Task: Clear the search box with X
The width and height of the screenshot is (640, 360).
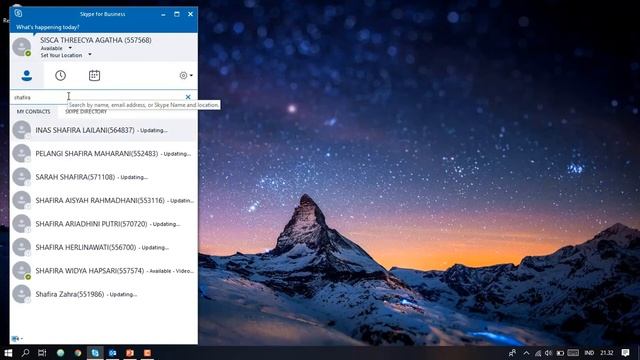Action: (x=188, y=97)
